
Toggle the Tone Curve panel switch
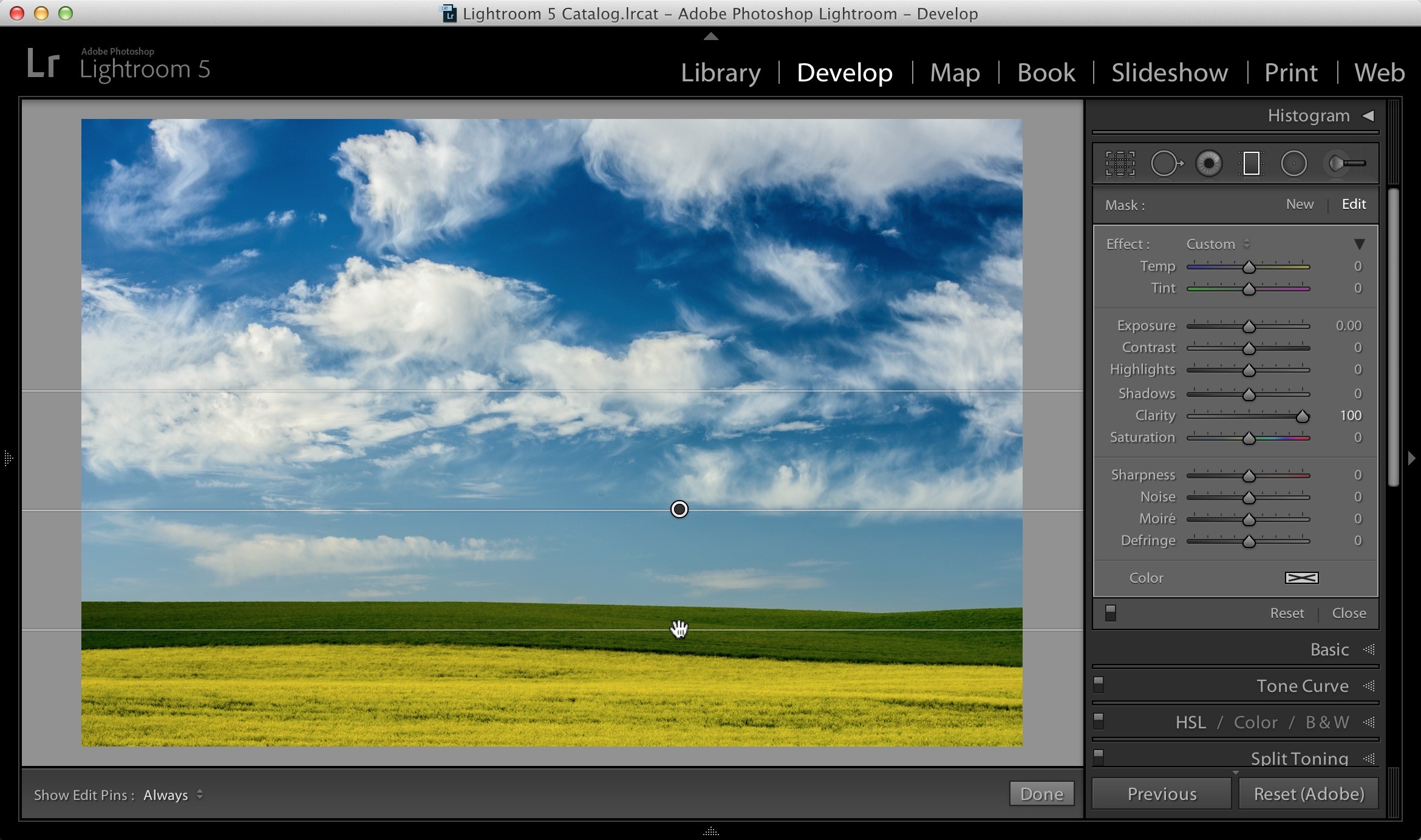1098,685
